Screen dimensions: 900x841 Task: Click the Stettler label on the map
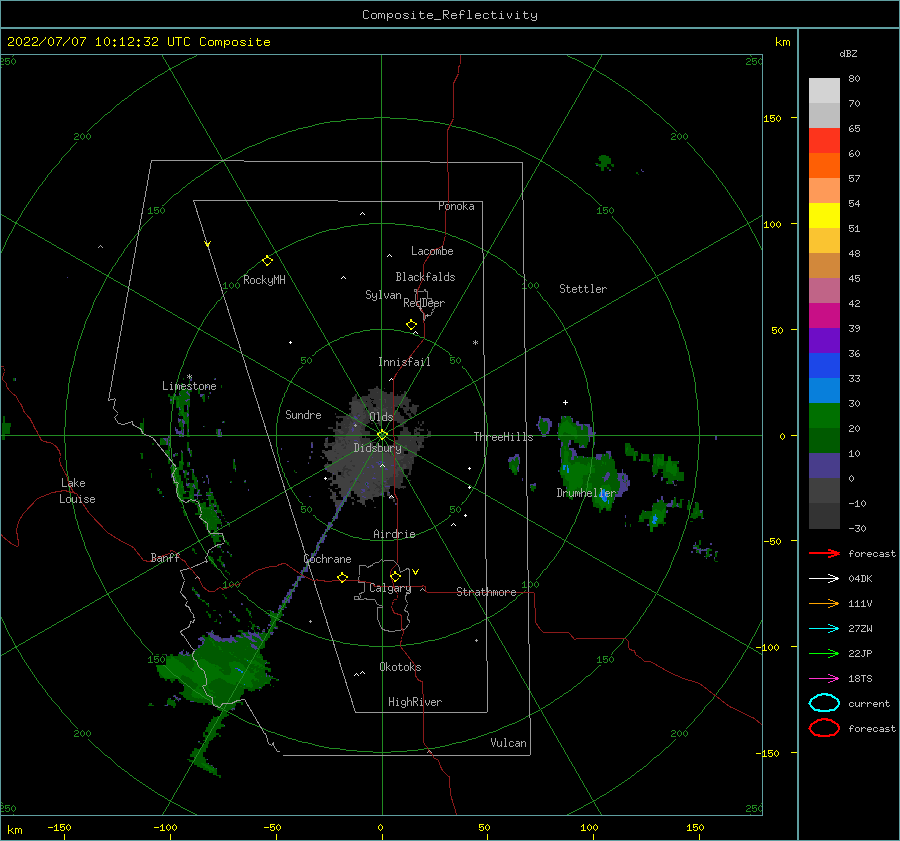coord(583,289)
